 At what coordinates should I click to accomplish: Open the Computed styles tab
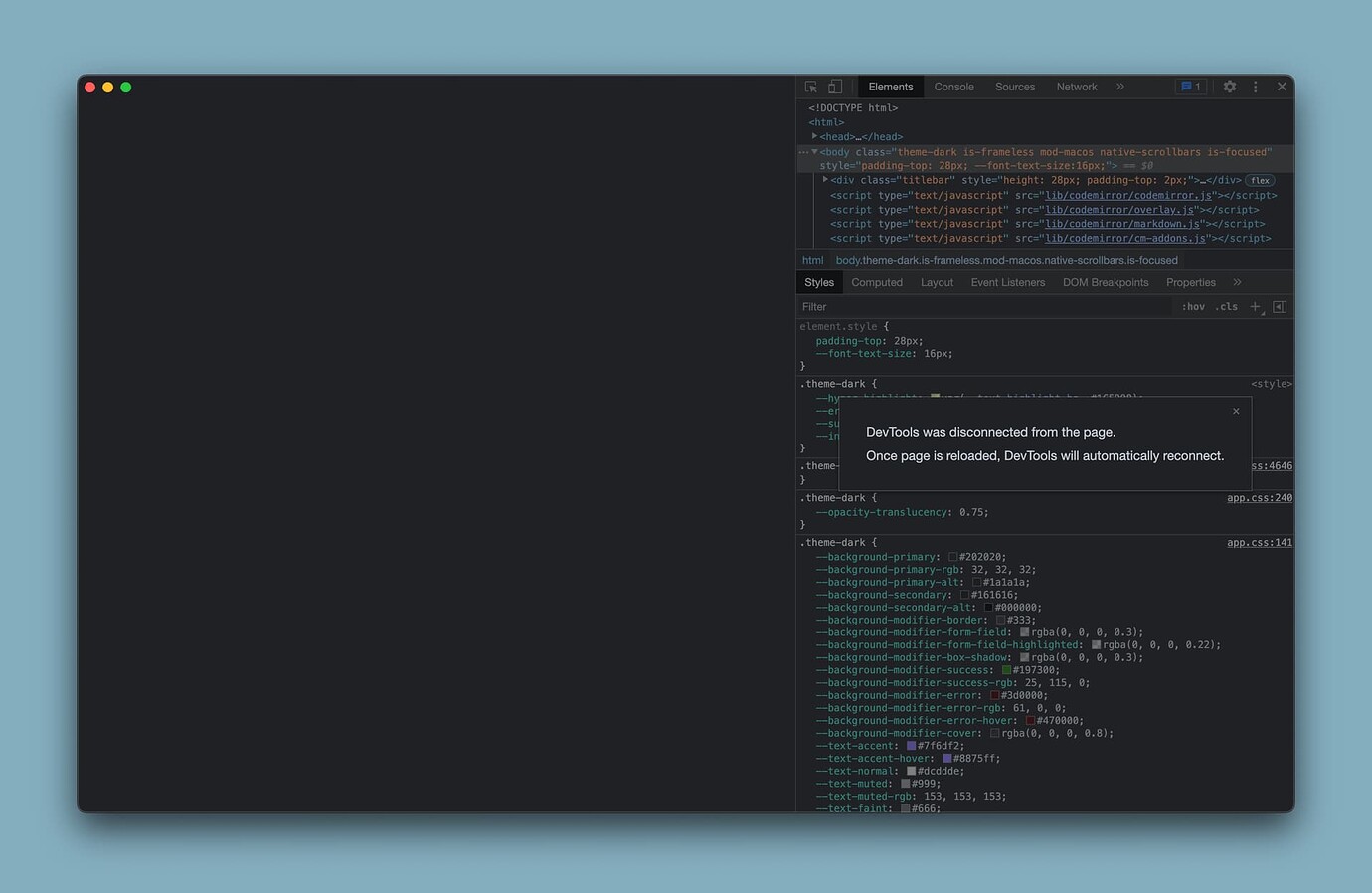pos(876,283)
